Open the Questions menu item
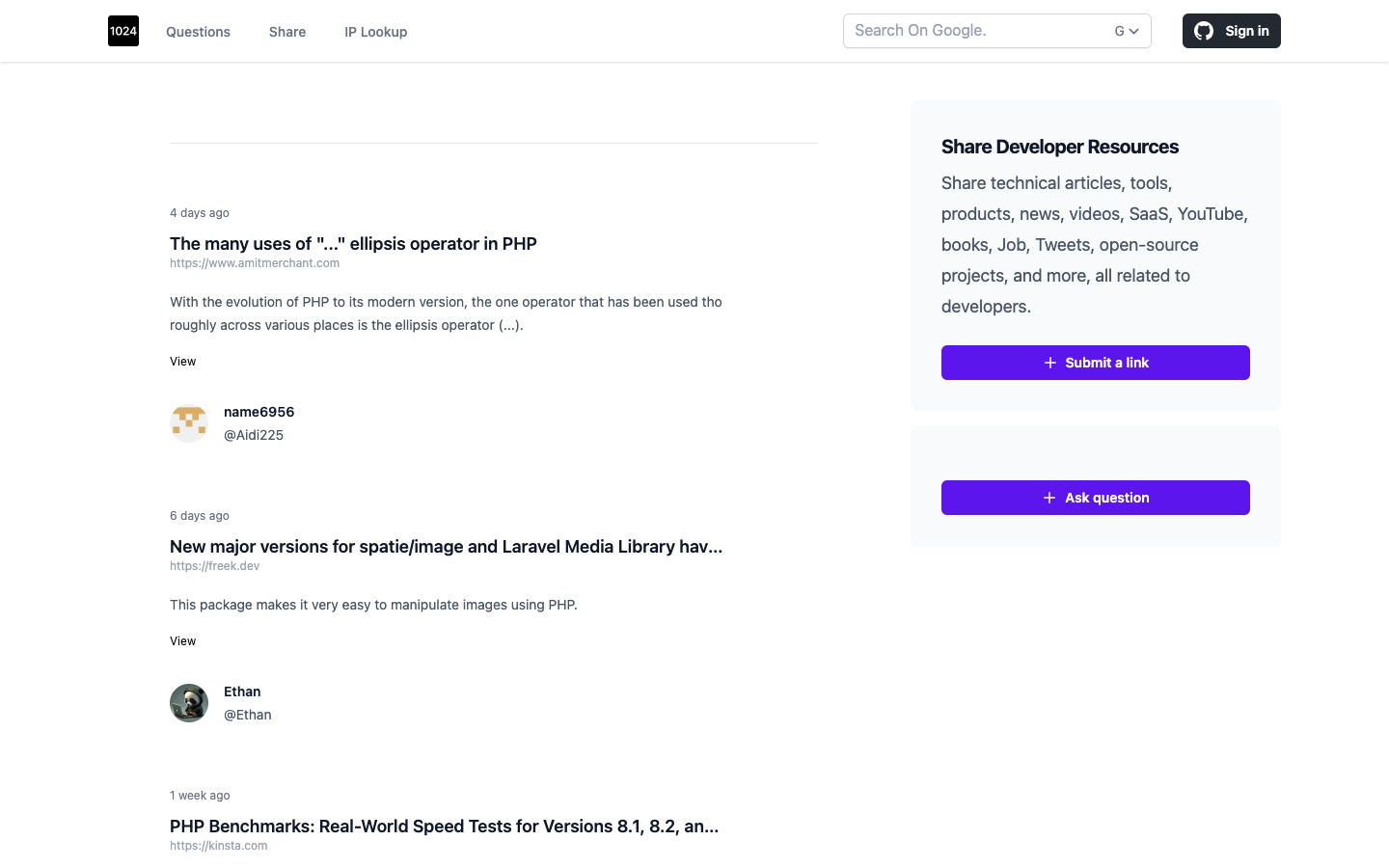This screenshot has height=868, width=1389. point(198,32)
